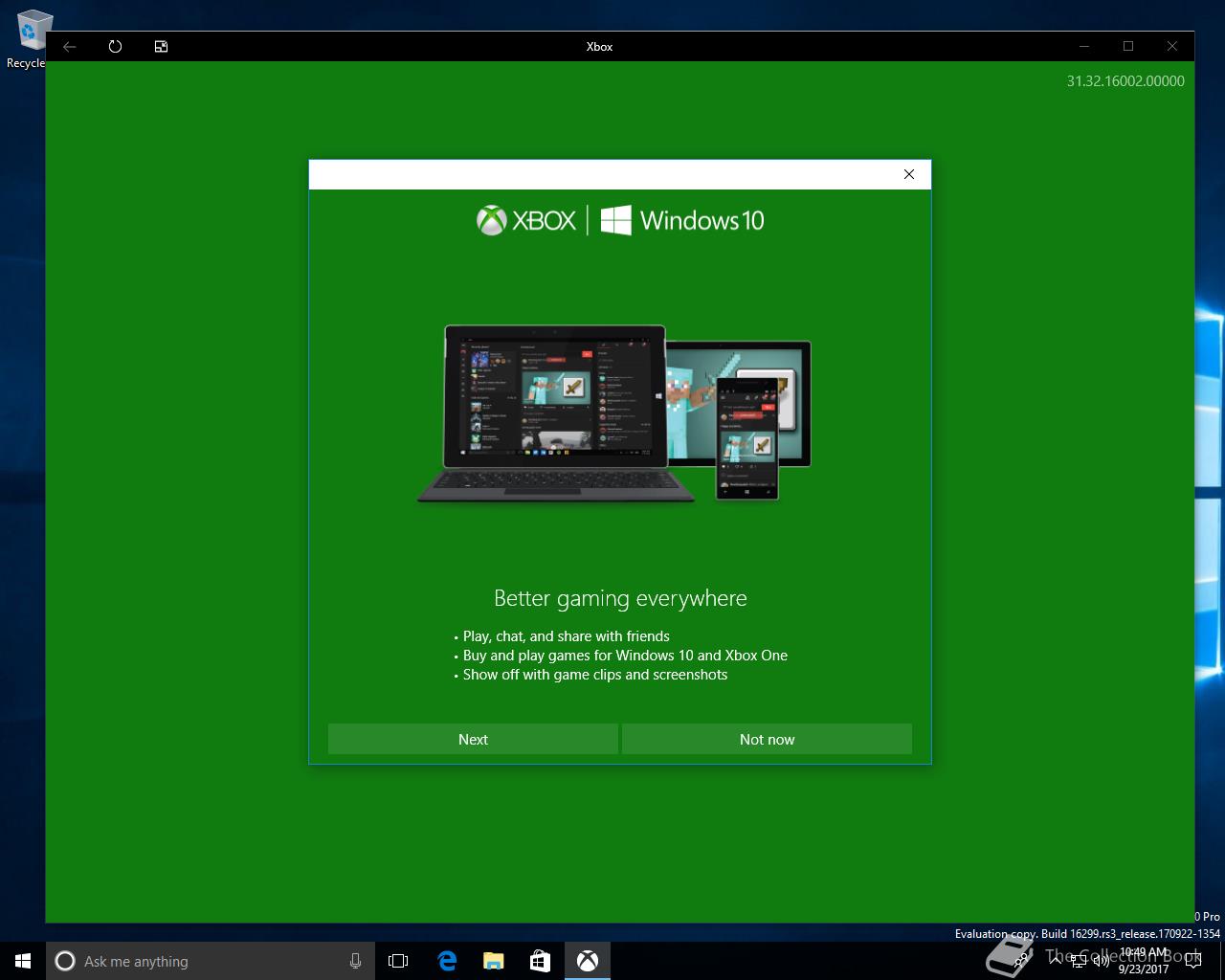
Task: Click the window layout icon next to refresh
Action: click(162, 46)
